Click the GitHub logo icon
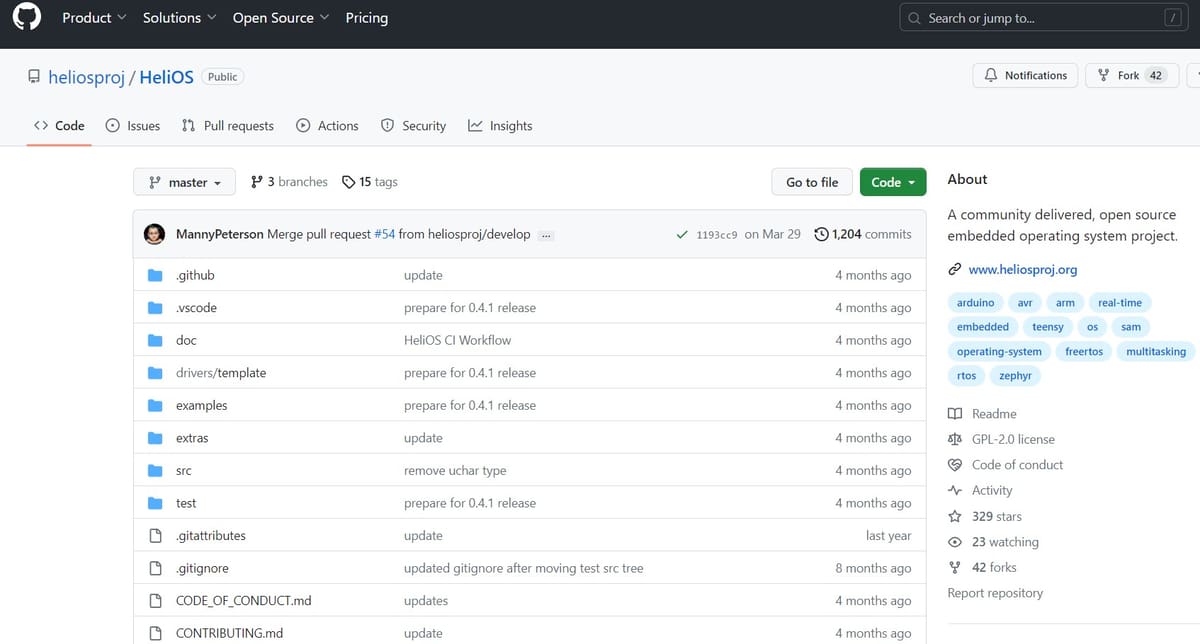 click(x=26, y=18)
